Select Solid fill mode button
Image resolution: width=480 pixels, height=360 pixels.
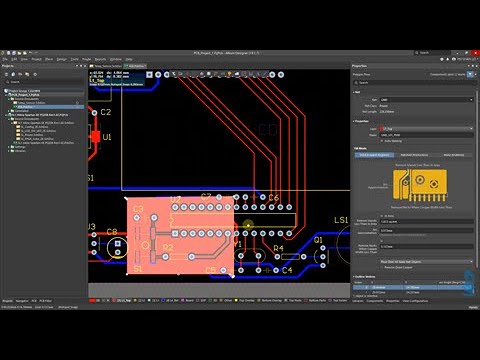coord(374,155)
